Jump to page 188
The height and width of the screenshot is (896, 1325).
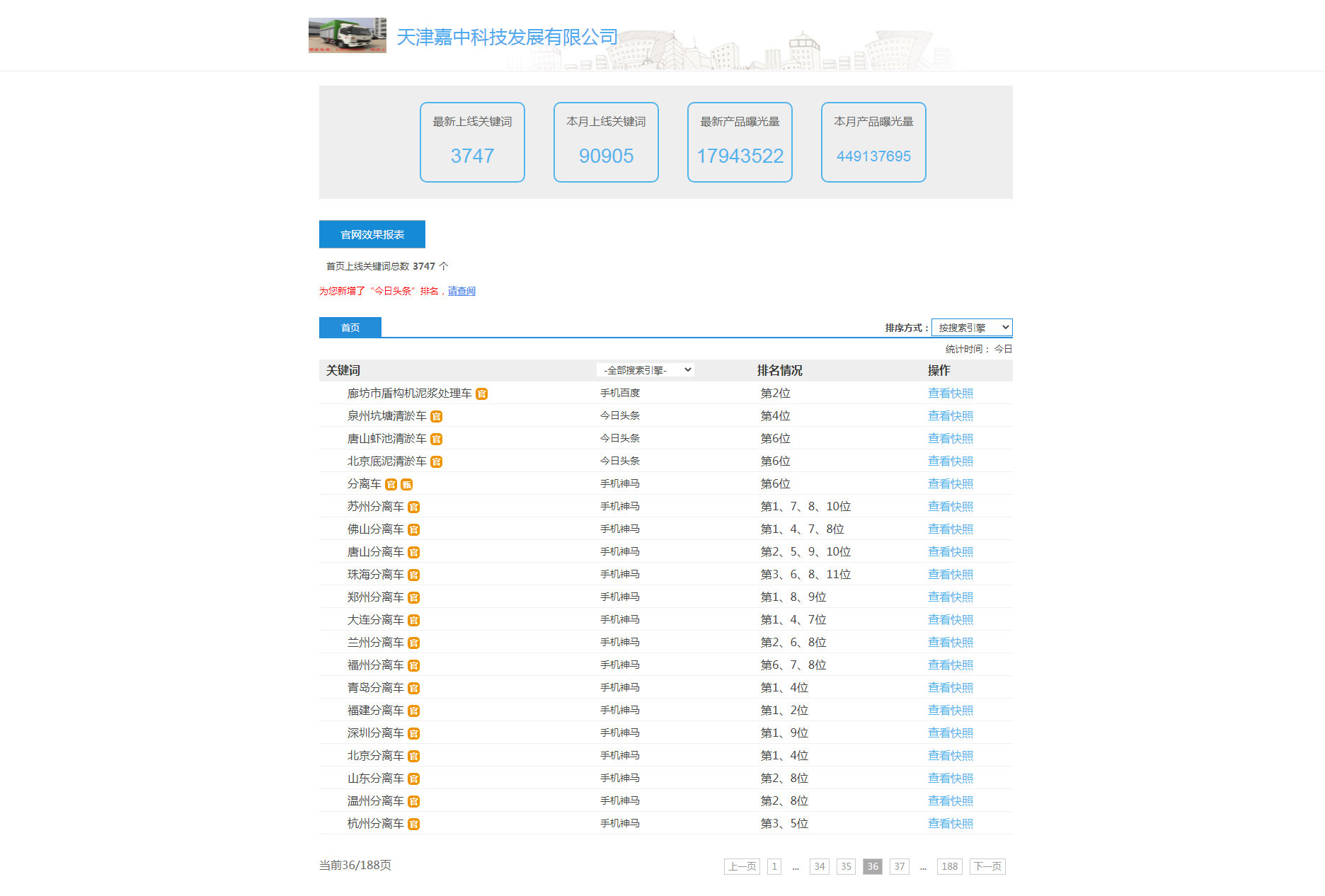(949, 866)
